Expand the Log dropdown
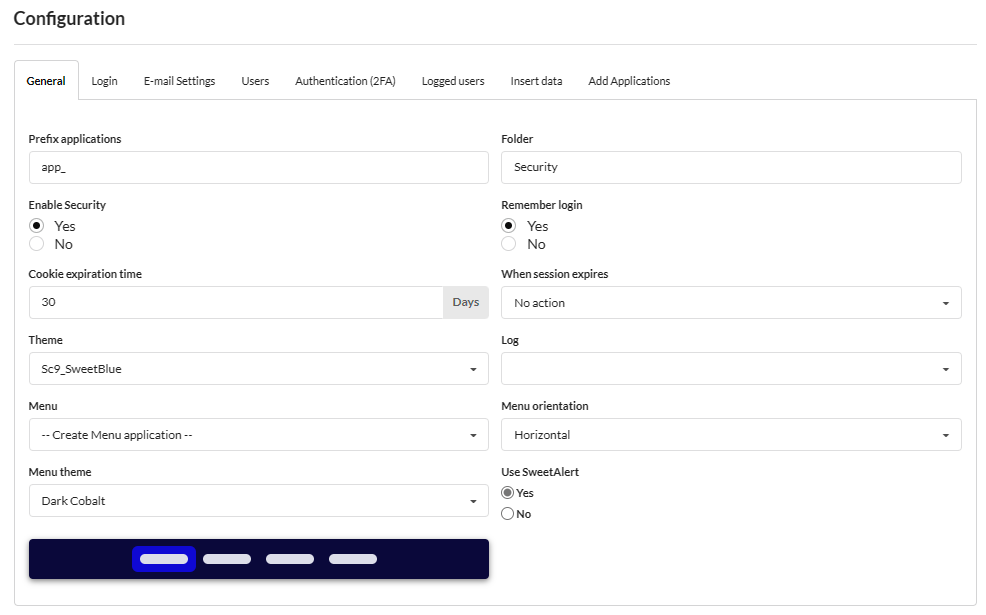986x615 pixels. tap(730, 368)
